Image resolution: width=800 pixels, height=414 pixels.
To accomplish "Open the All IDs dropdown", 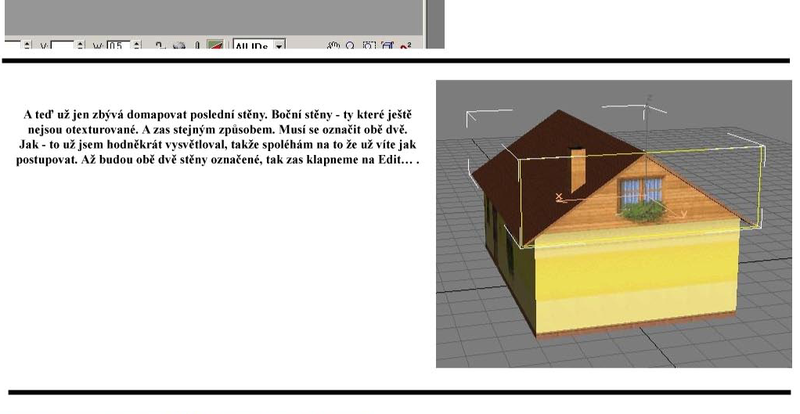I will [279, 45].
